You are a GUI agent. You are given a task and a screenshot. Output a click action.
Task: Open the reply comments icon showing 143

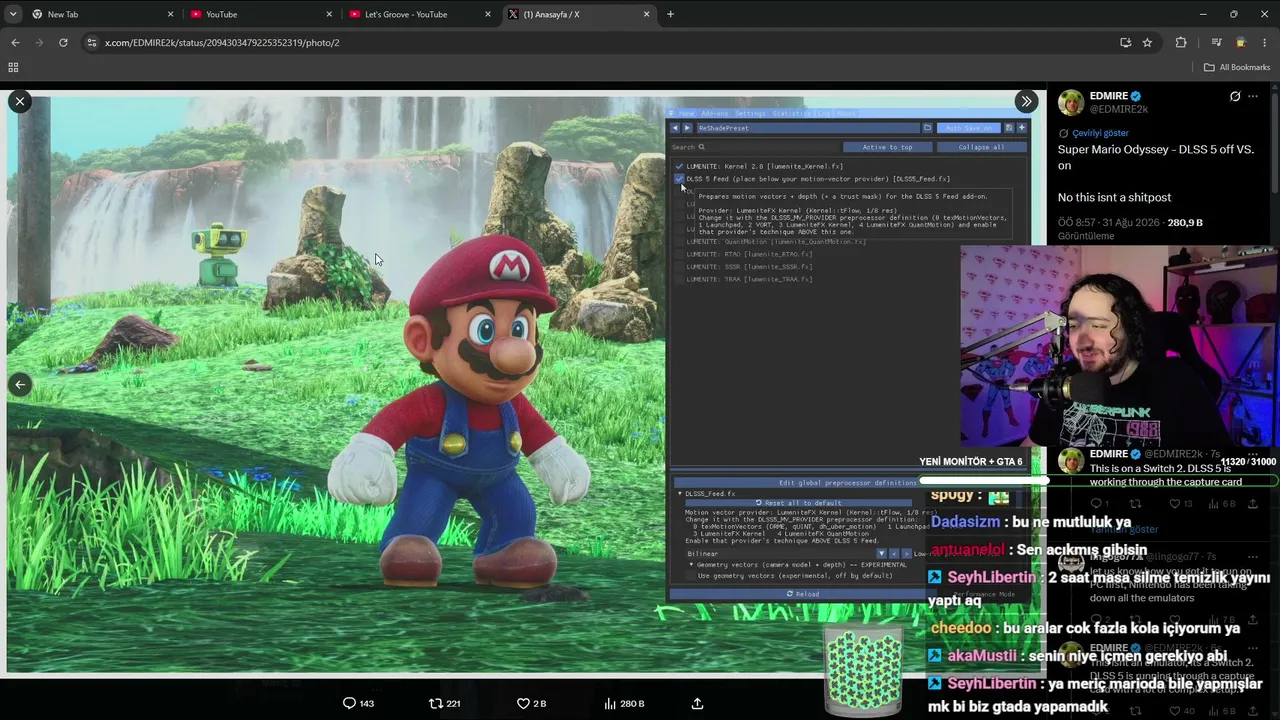pyautogui.click(x=358, y=703)
